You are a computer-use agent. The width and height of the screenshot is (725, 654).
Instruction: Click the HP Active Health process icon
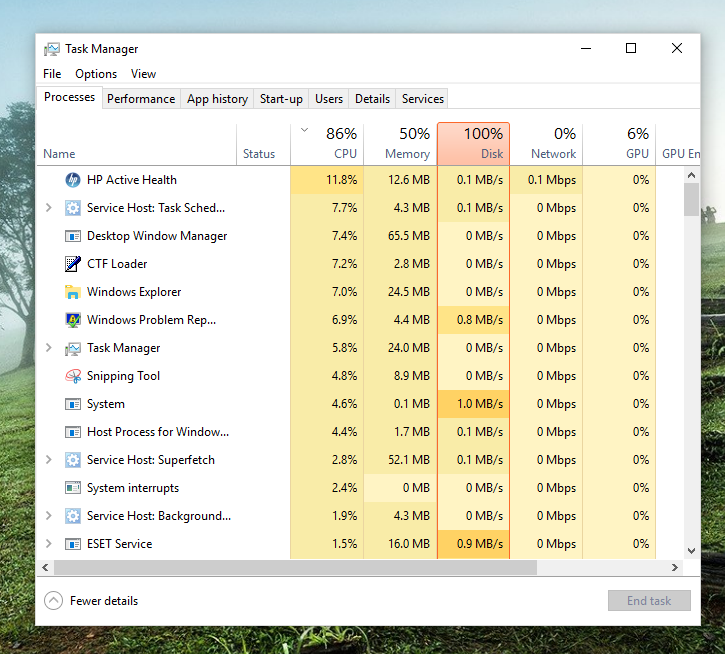[x=73, y=180]
